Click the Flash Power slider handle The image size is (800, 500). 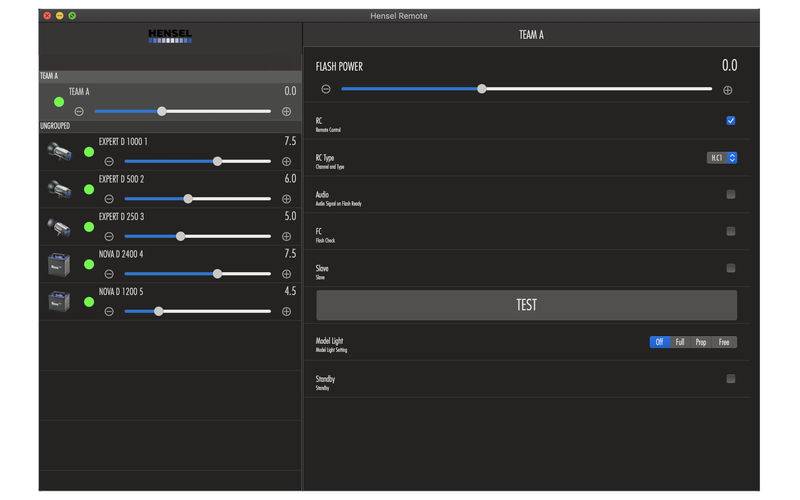pos(482,89)
